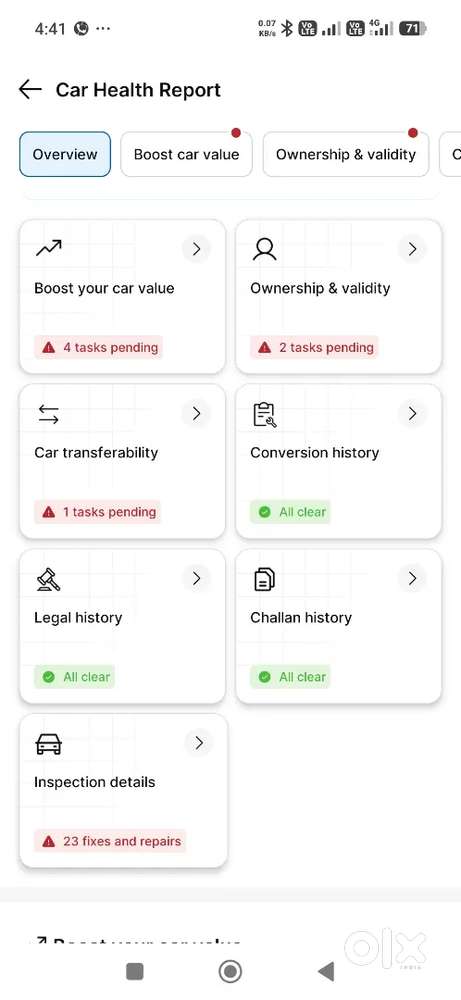461x1000 pixels.
Task: Expand Boost your car value with its chevron
Action: (196, 249)
